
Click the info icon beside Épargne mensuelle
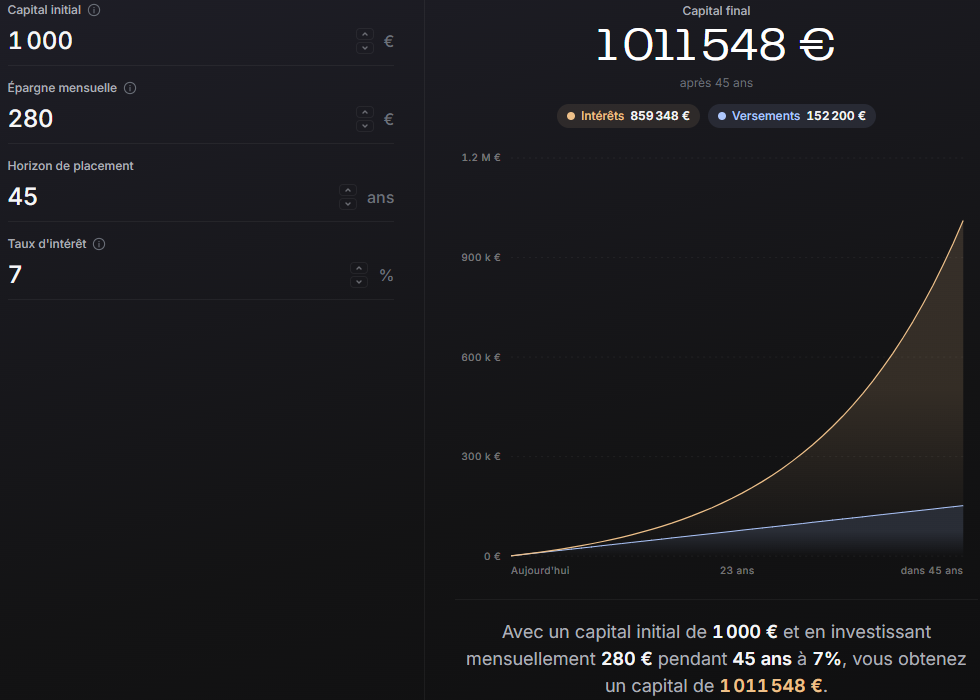click(130, 88)
